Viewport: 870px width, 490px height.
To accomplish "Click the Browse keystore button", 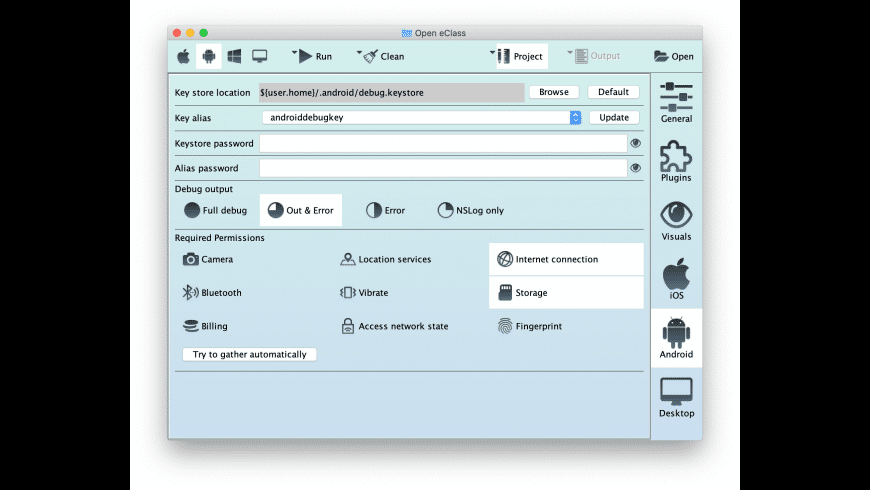I will pyautogui.click(x=554, y=92).
